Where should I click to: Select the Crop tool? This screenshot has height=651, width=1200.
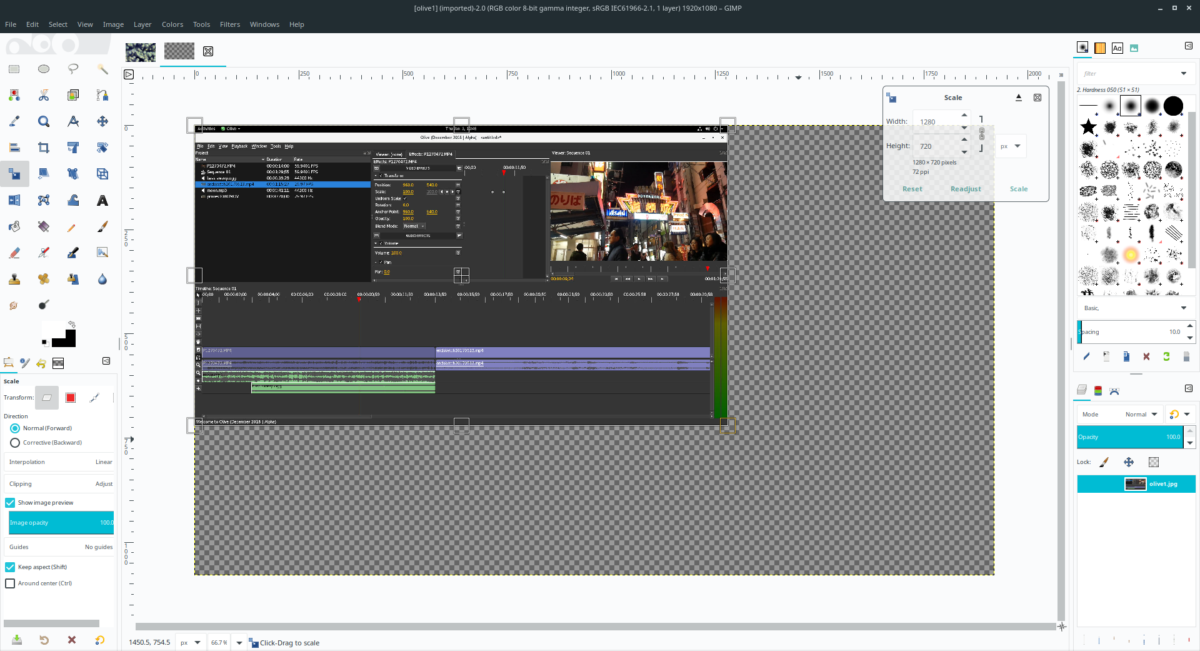click(43, 147)
